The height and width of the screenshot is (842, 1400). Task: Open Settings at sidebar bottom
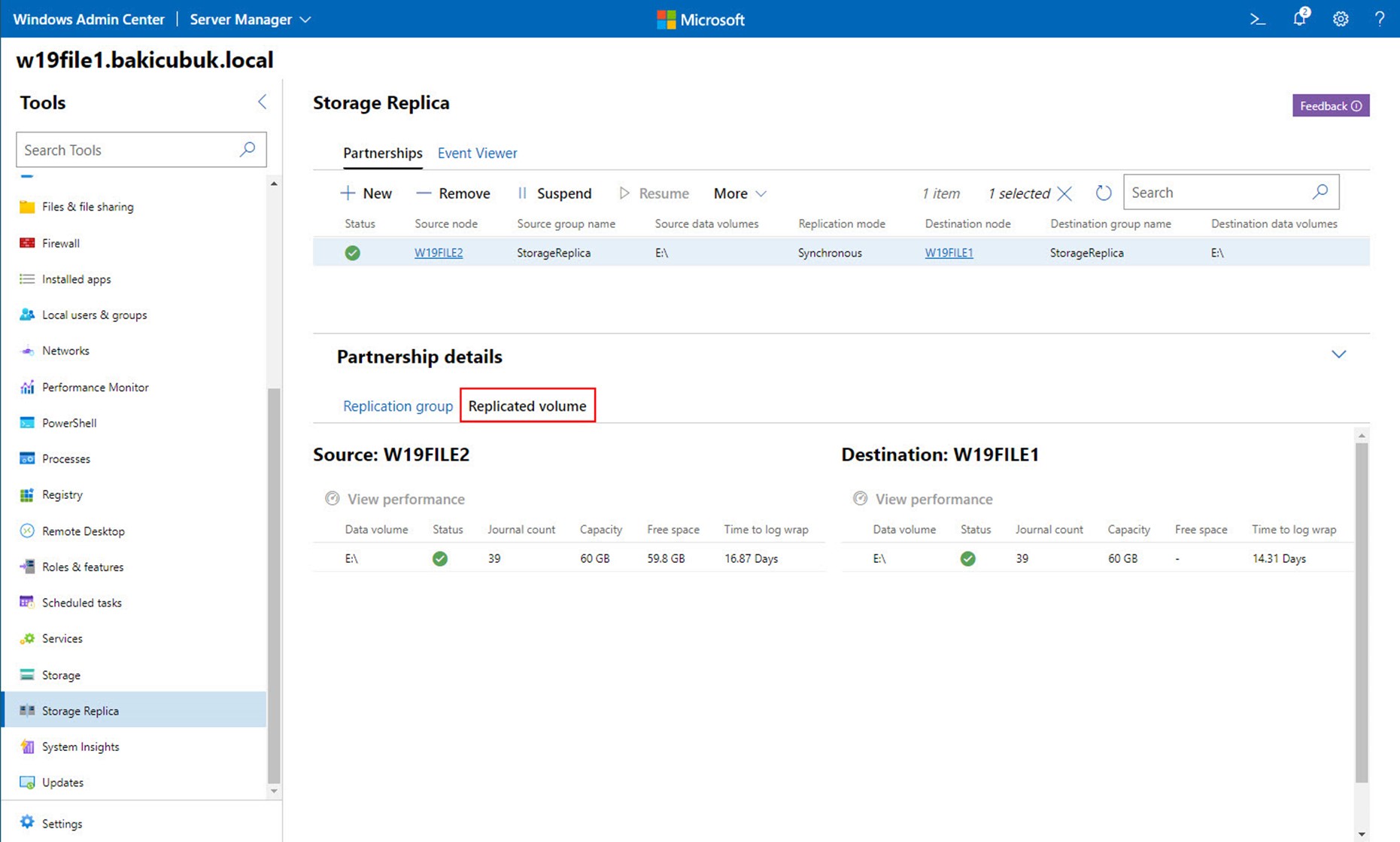click(62, 824)
